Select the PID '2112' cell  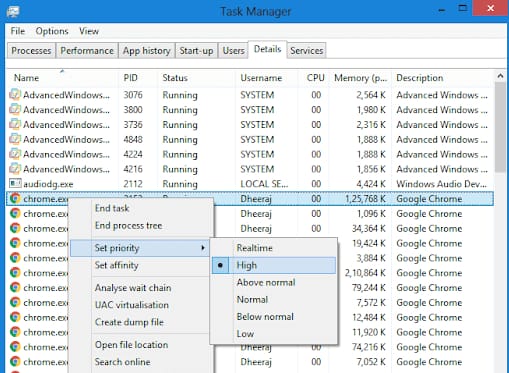pyautogui.click(x=133, y=184)
